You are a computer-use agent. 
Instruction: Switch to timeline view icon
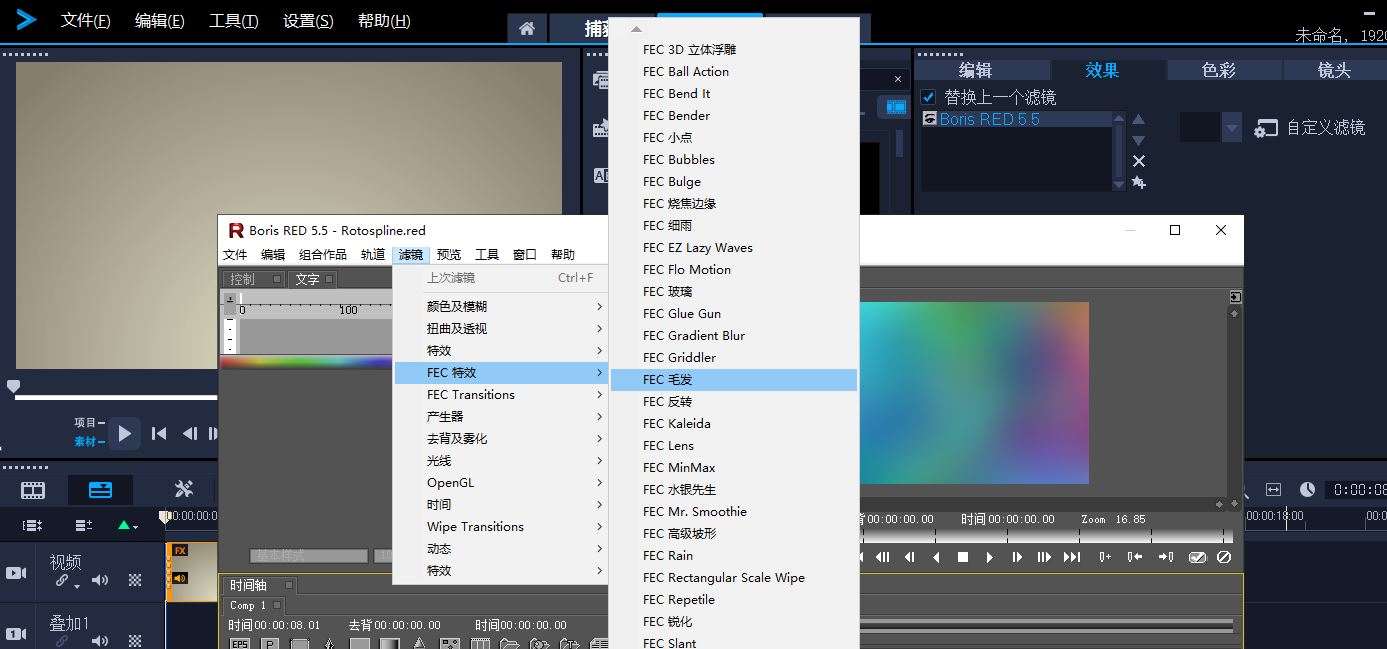(x=101, y=490)
